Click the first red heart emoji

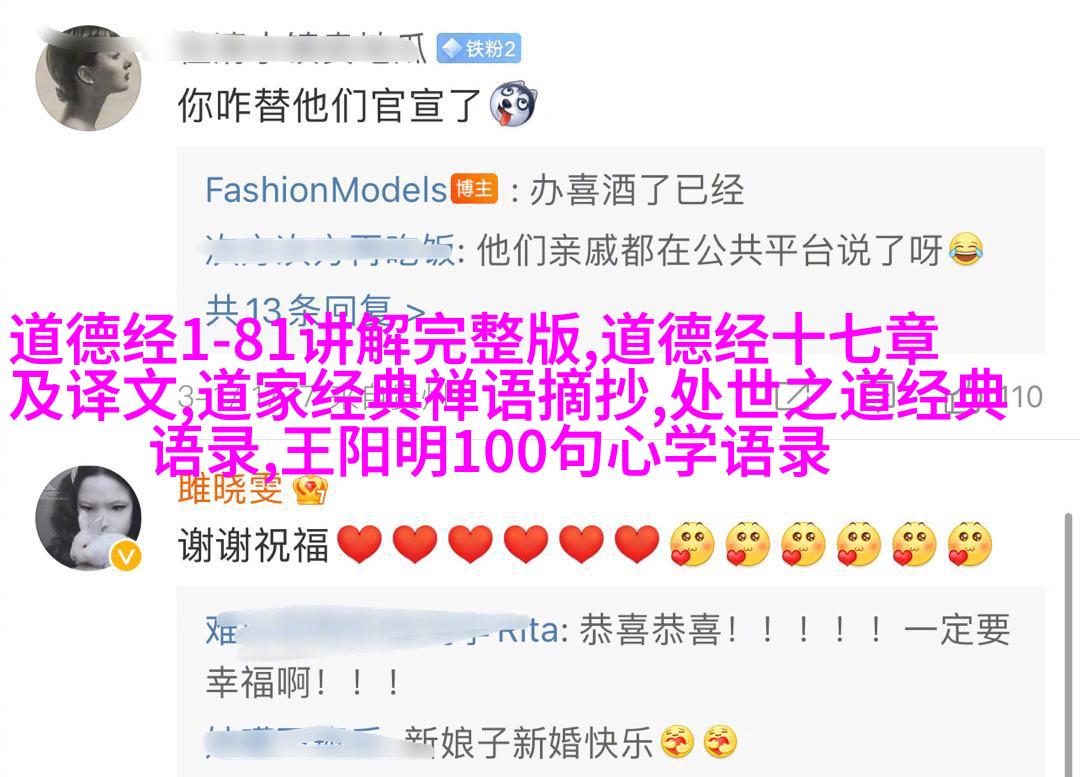(360, 545)
